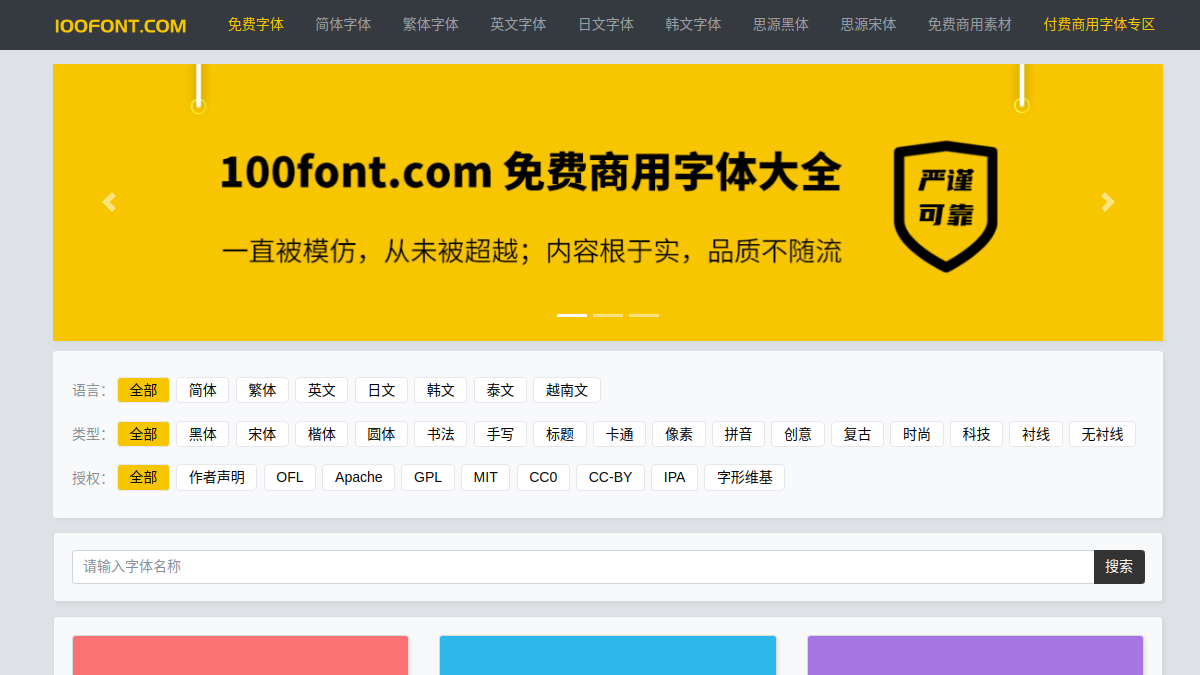Filter language by 日文
Image resolution: width=1200 pixels, height=675 pixels.
381,390
